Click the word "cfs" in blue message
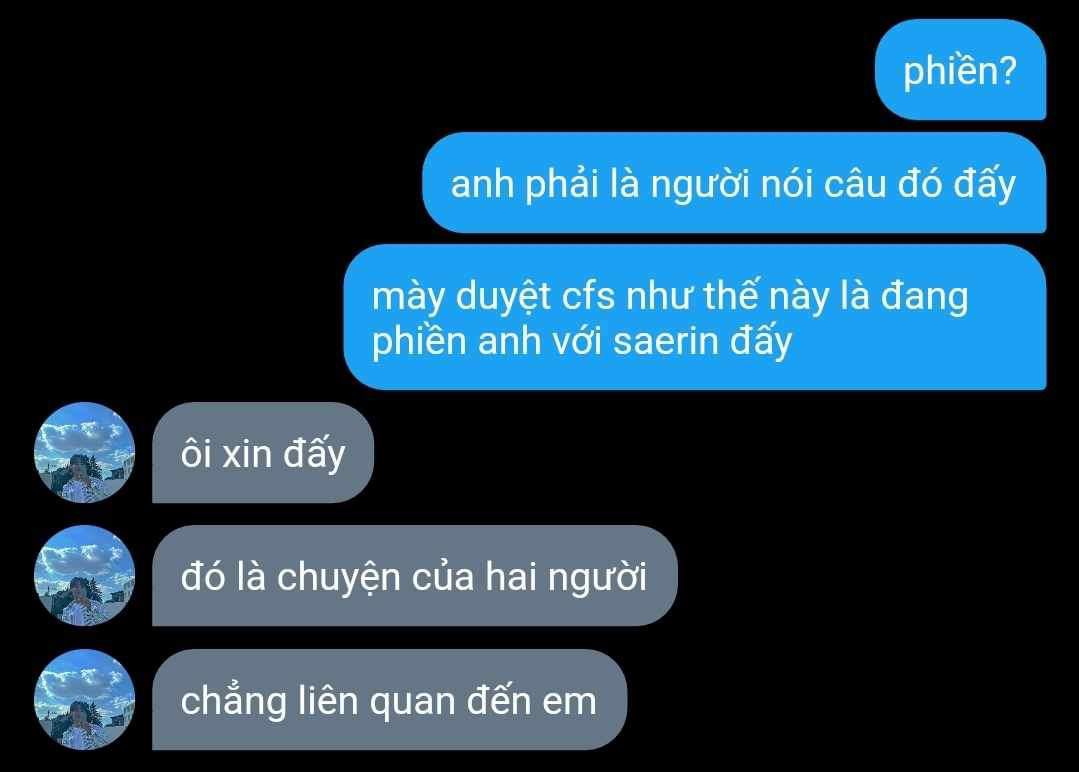This screenshot has width=1079, height=772. tap(588, 297)
